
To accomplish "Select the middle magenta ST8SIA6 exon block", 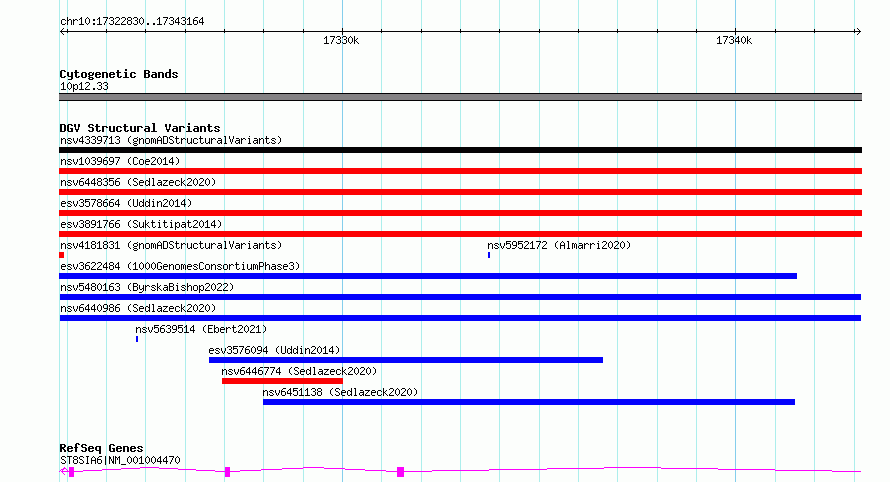I will pos(228,472).
